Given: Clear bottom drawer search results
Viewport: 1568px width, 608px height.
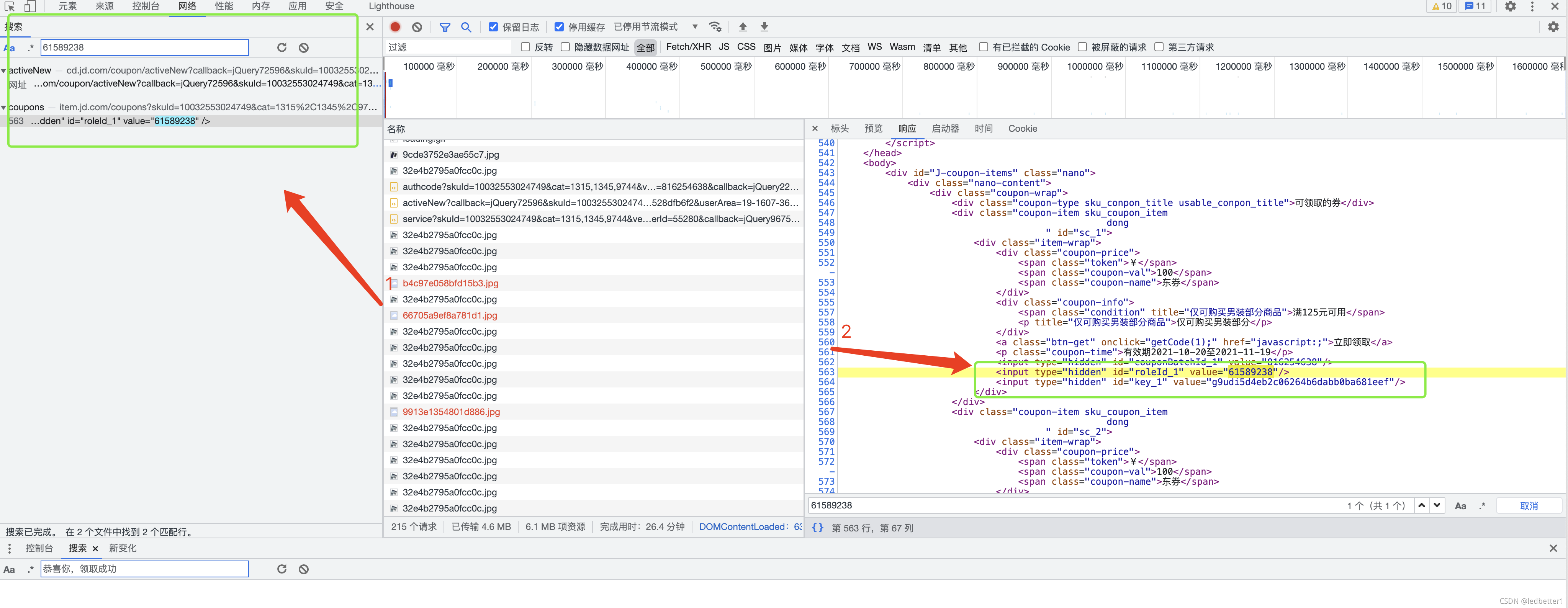Looking at the screenshot, I should pos(304,569).
